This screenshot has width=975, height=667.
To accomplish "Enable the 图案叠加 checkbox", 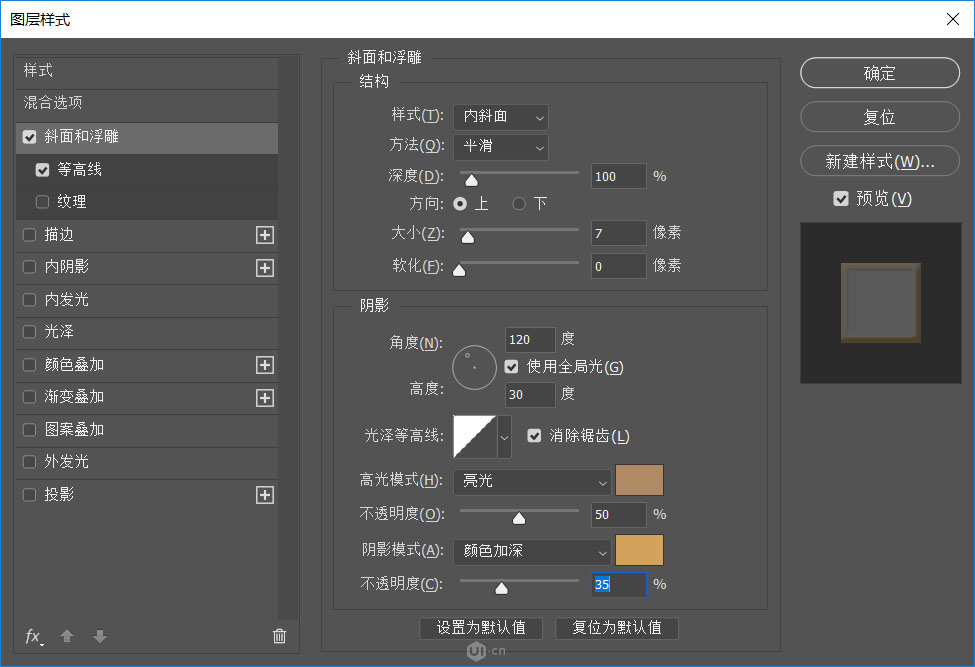I will point(29,430).
